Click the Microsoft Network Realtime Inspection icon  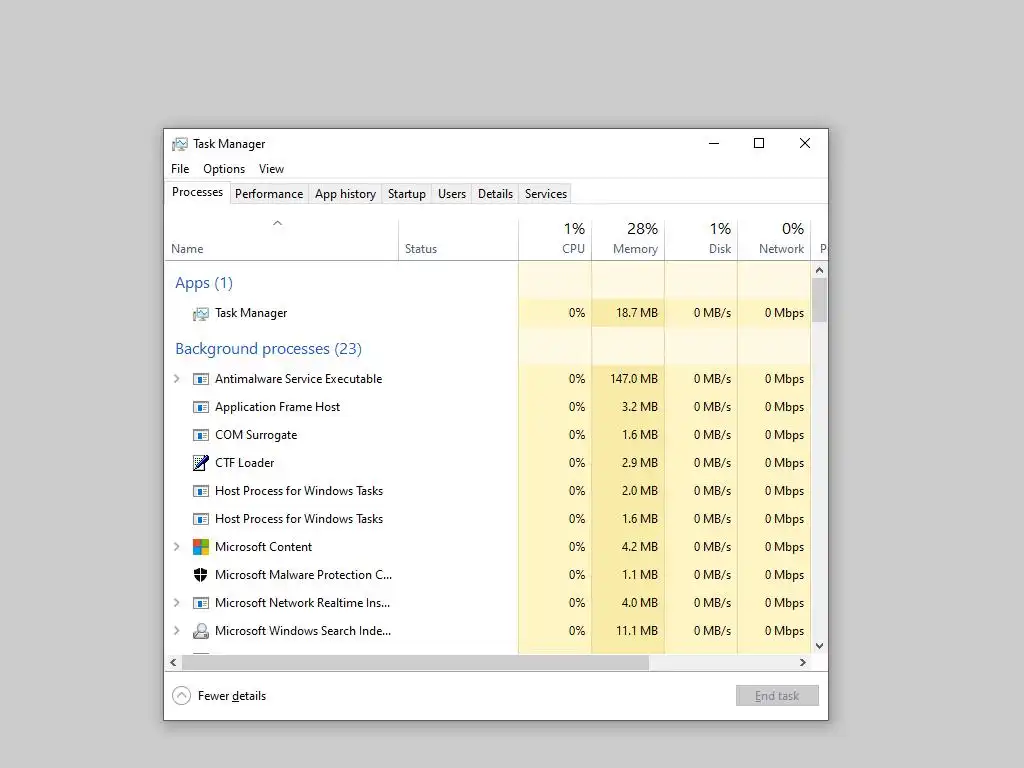click(200, 603)
